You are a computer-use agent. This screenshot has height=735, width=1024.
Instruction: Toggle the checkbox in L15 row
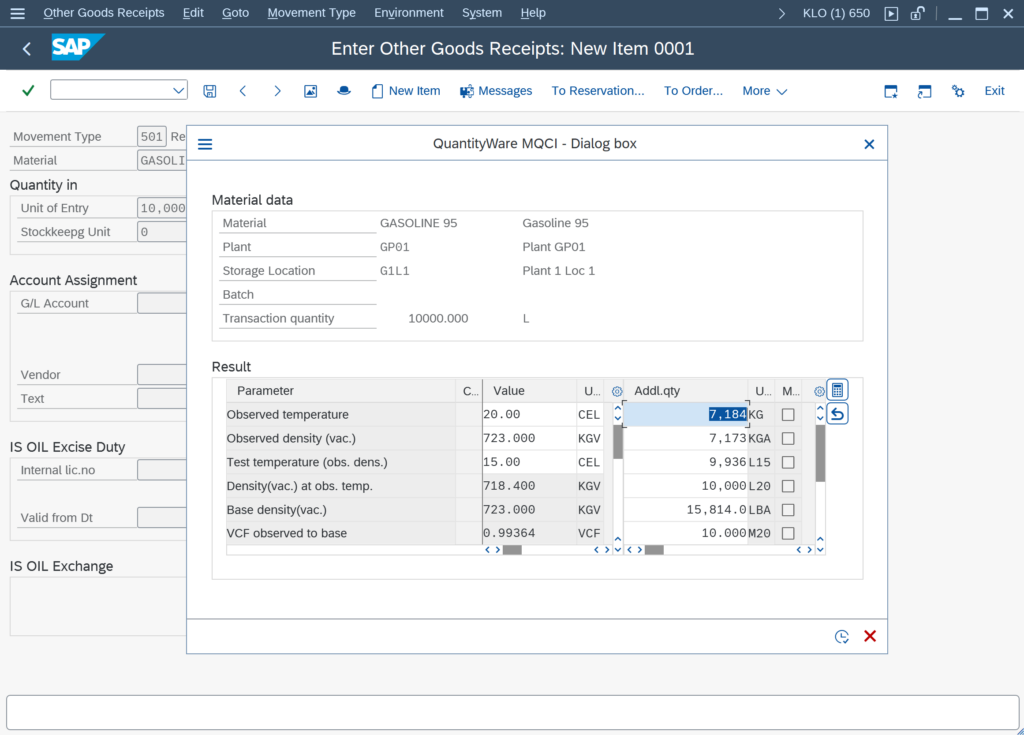[788, 463]
